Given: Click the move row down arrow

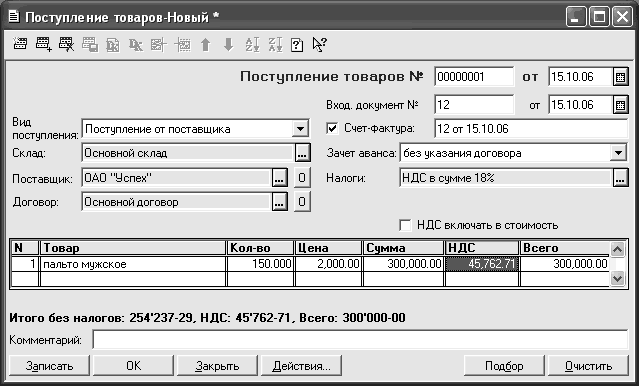Looking at the screenshot, I should pos(229,44).
